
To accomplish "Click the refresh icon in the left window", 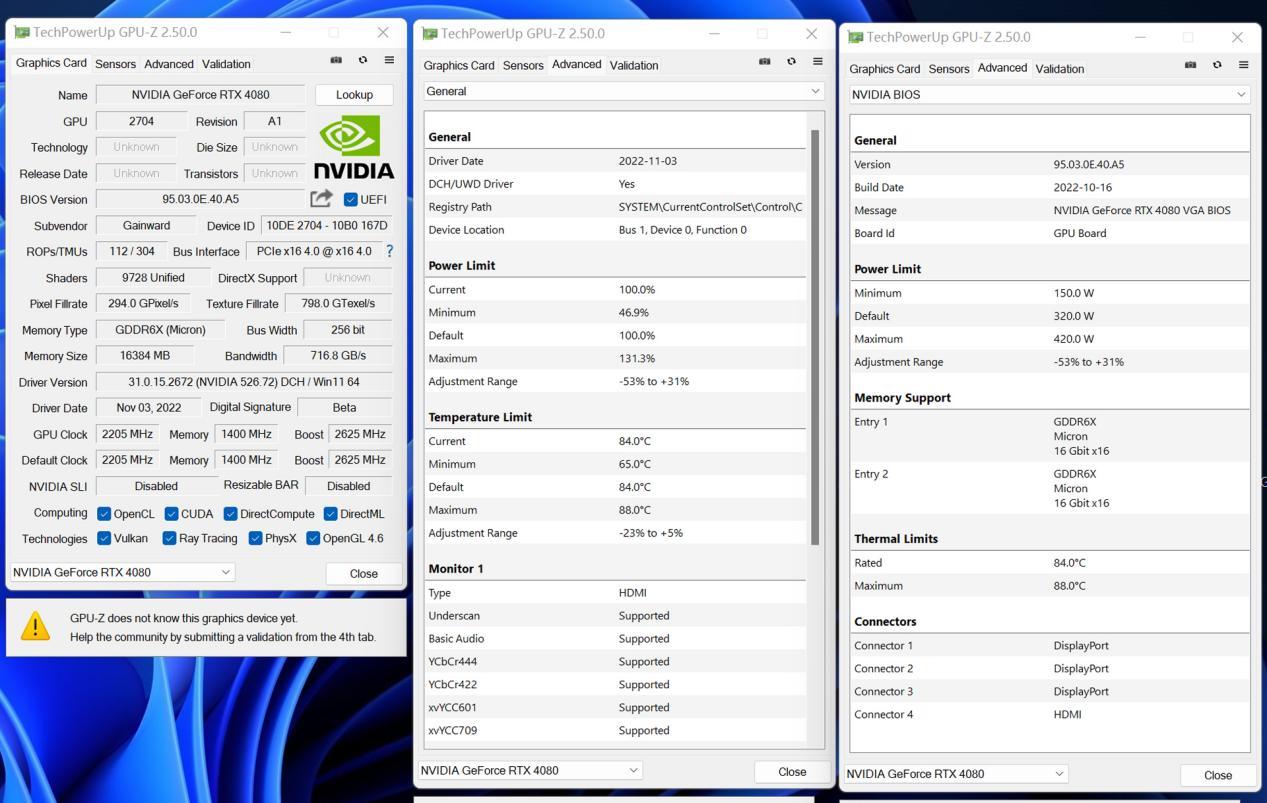I will (362, 60).
